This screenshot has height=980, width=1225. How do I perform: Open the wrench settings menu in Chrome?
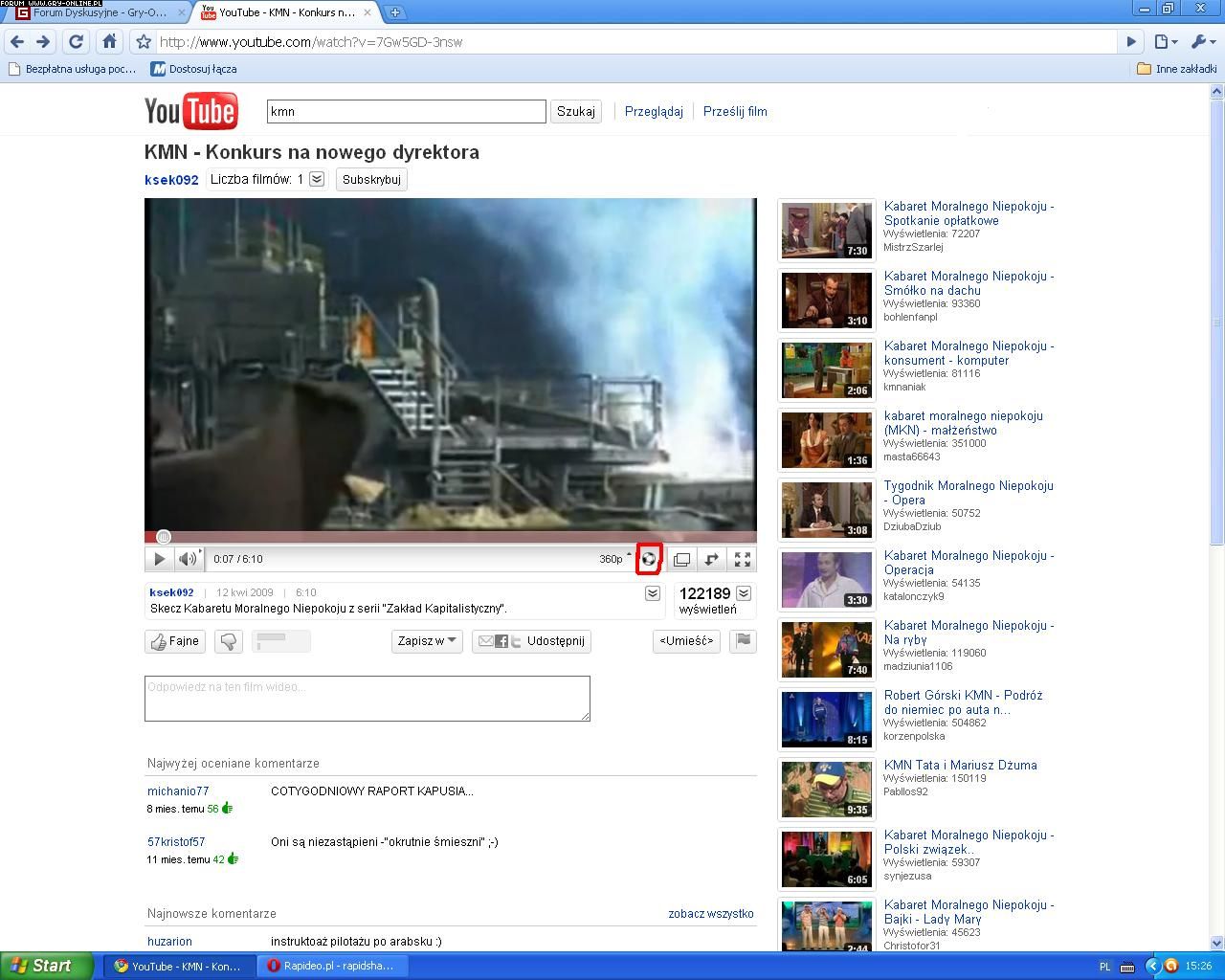coord(1202,41)
